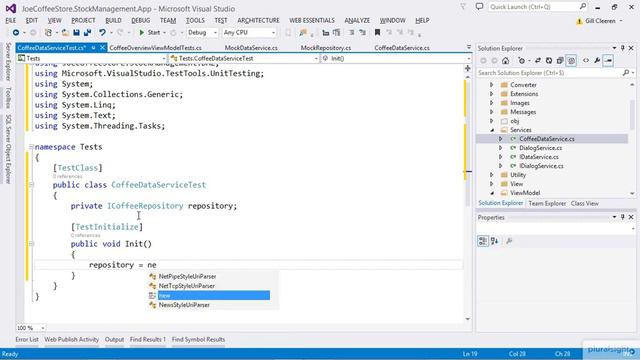Click the Alphabetical sort icon in Properties
This screenshot has height=360, width=640.
pyautogui.click(x=495, y=241)
